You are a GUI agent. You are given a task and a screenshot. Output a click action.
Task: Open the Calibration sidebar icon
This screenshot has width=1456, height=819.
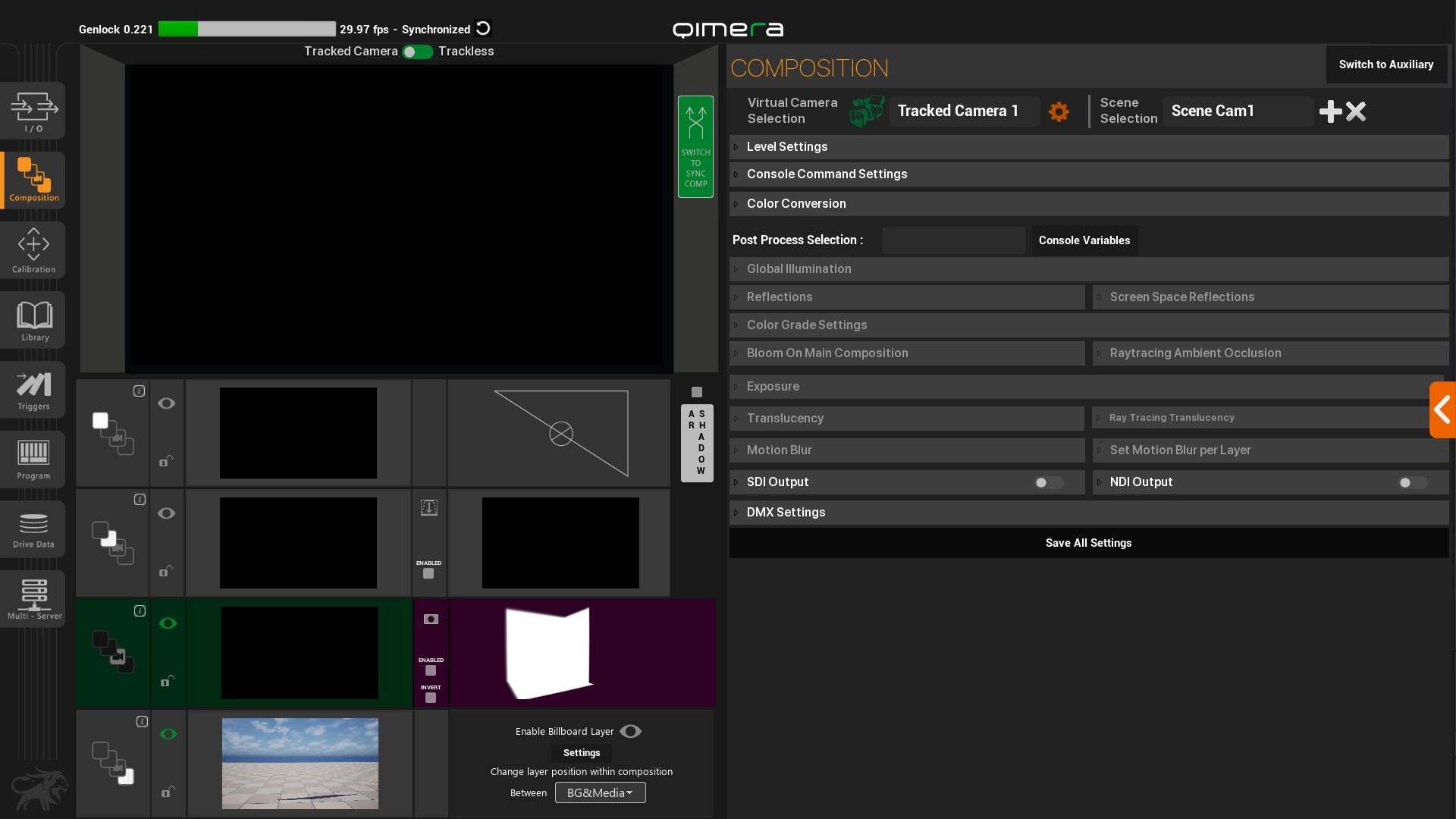(x=33, y=250)
